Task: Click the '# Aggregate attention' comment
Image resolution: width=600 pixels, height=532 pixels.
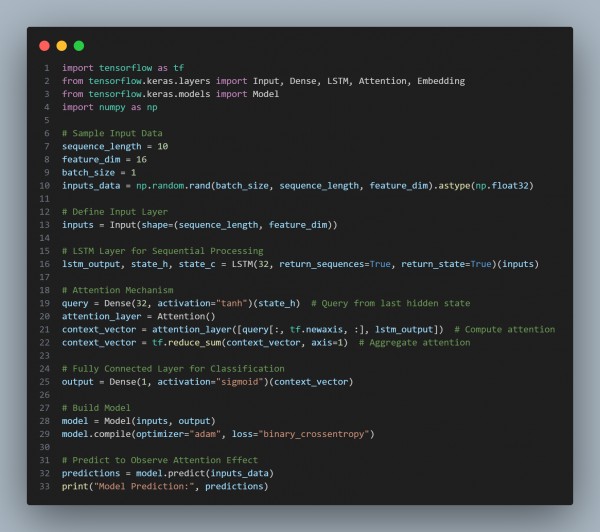Action: point(414,343)
